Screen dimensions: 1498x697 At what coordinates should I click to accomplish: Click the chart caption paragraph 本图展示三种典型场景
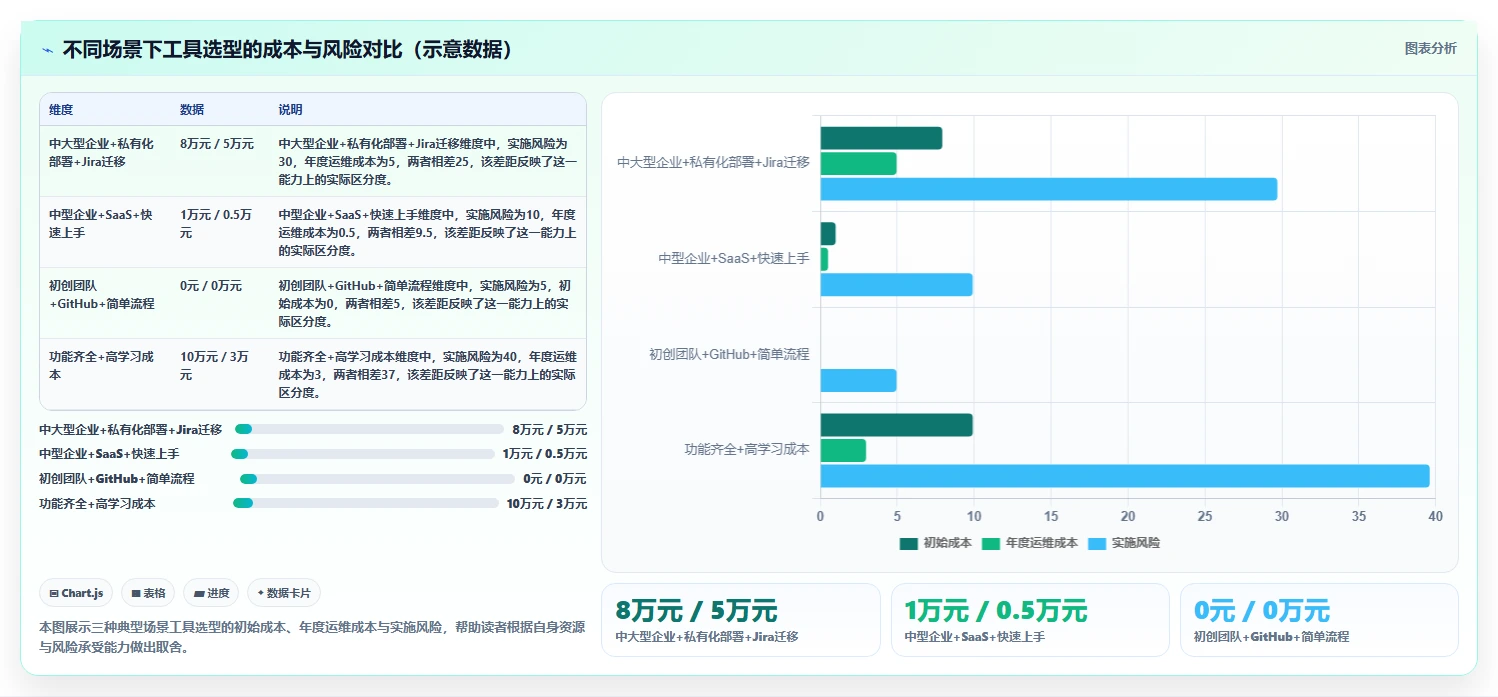pos(310,636)
